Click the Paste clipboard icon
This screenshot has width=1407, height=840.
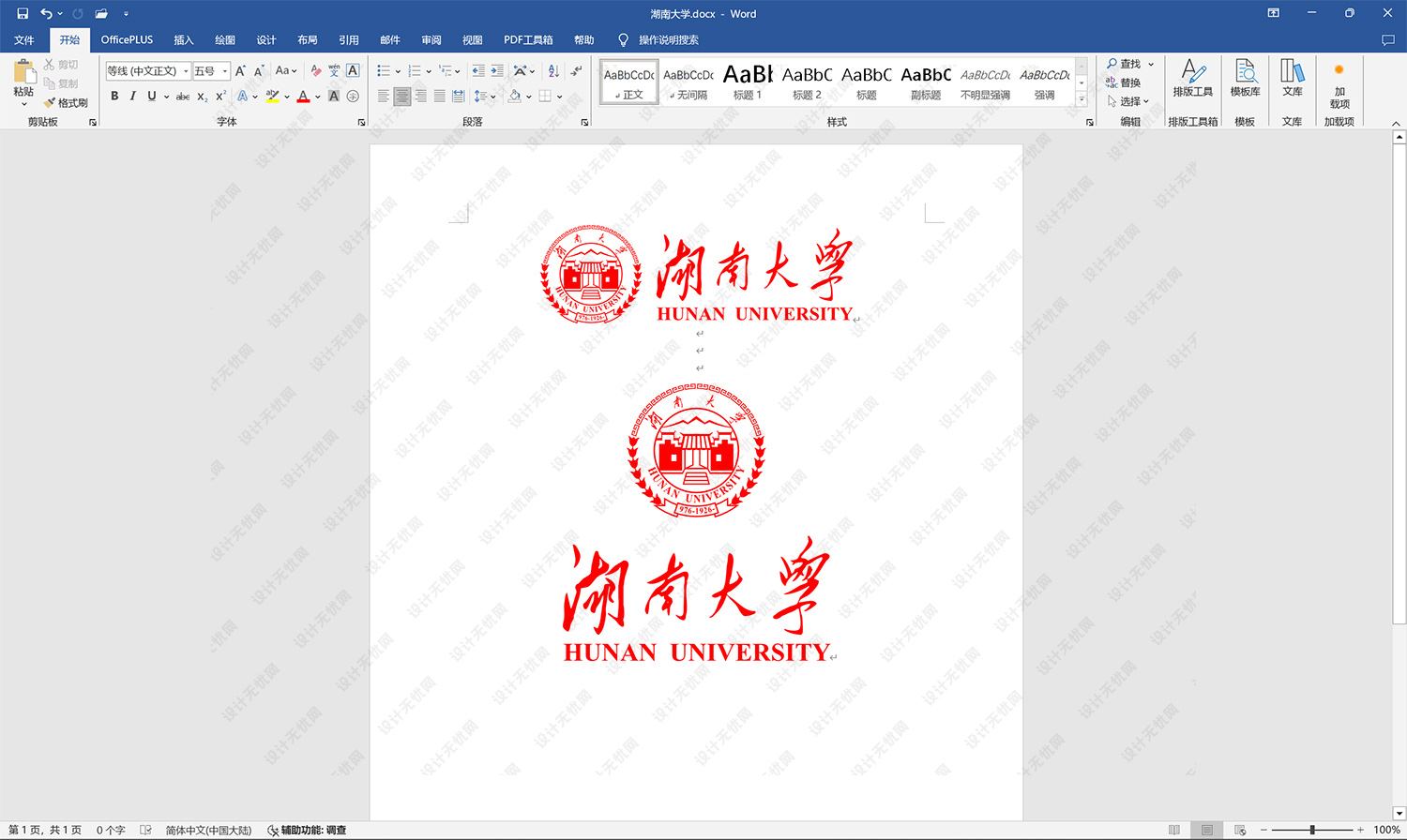[24, 71]
